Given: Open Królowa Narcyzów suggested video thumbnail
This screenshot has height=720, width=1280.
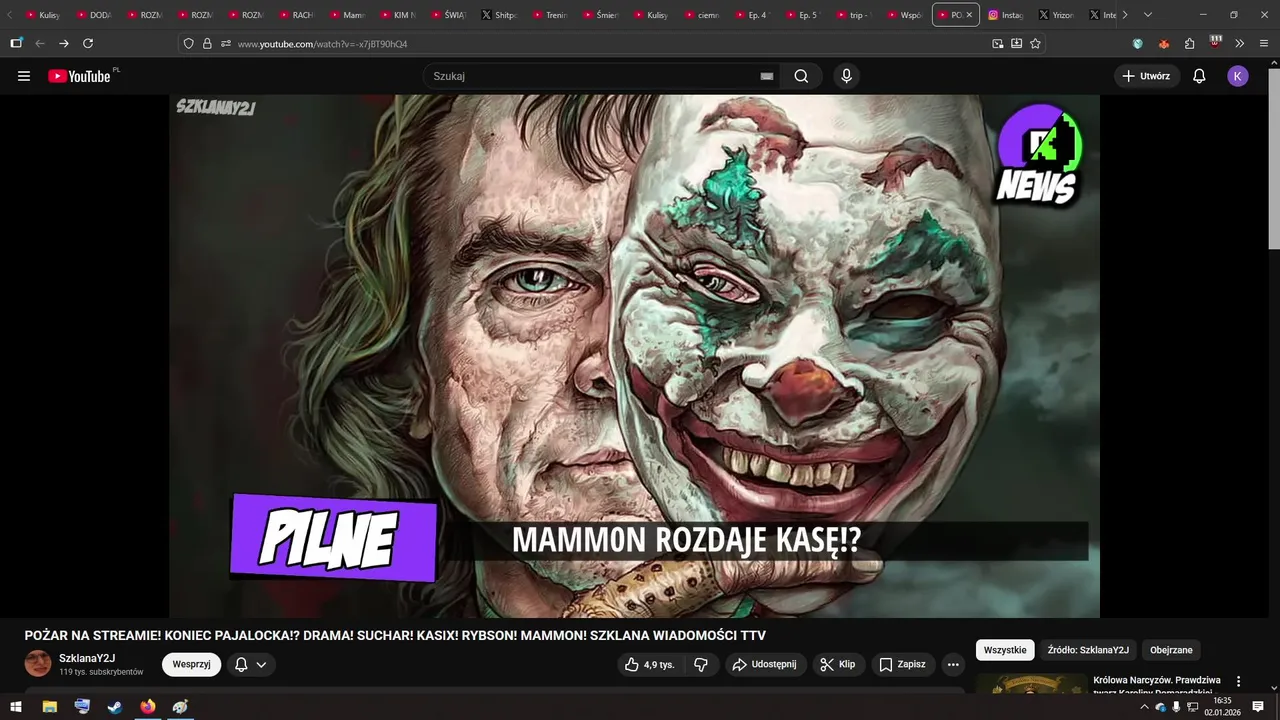Looking at the screenshot, I should pyautogui.click(x=1031, y=684).
